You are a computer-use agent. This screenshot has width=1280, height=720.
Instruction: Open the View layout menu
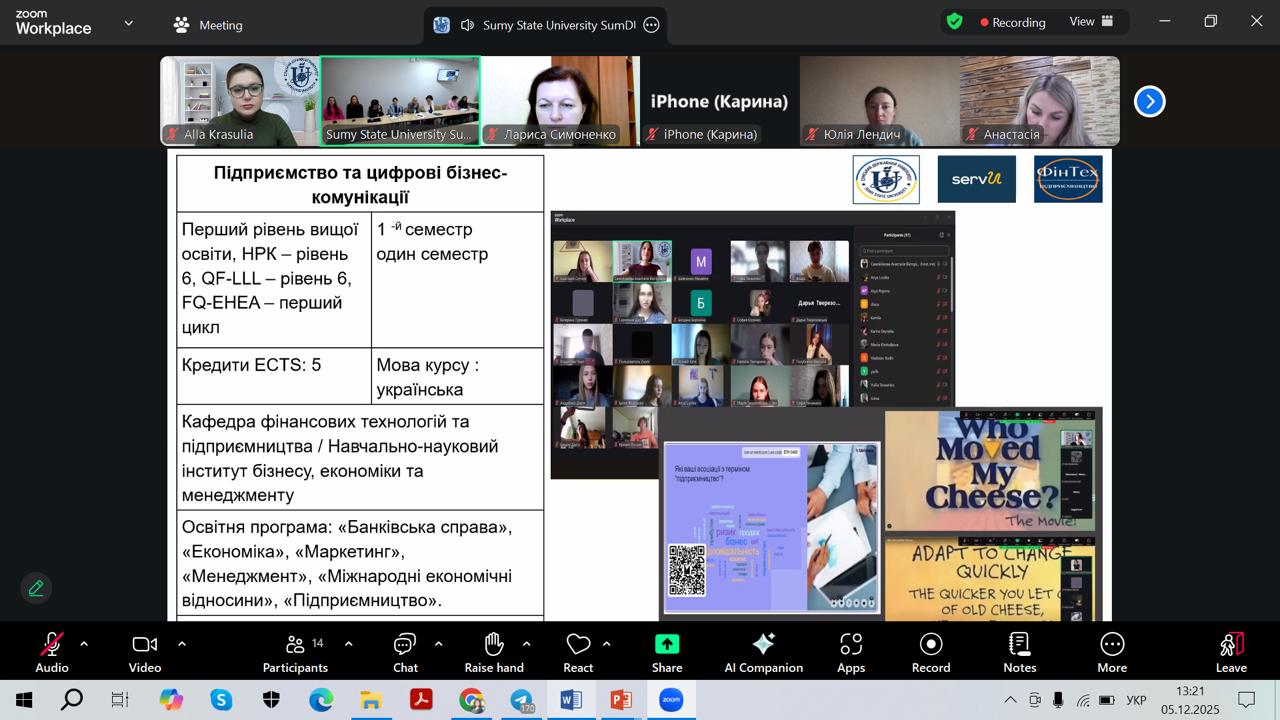[x=1092, y=22]
